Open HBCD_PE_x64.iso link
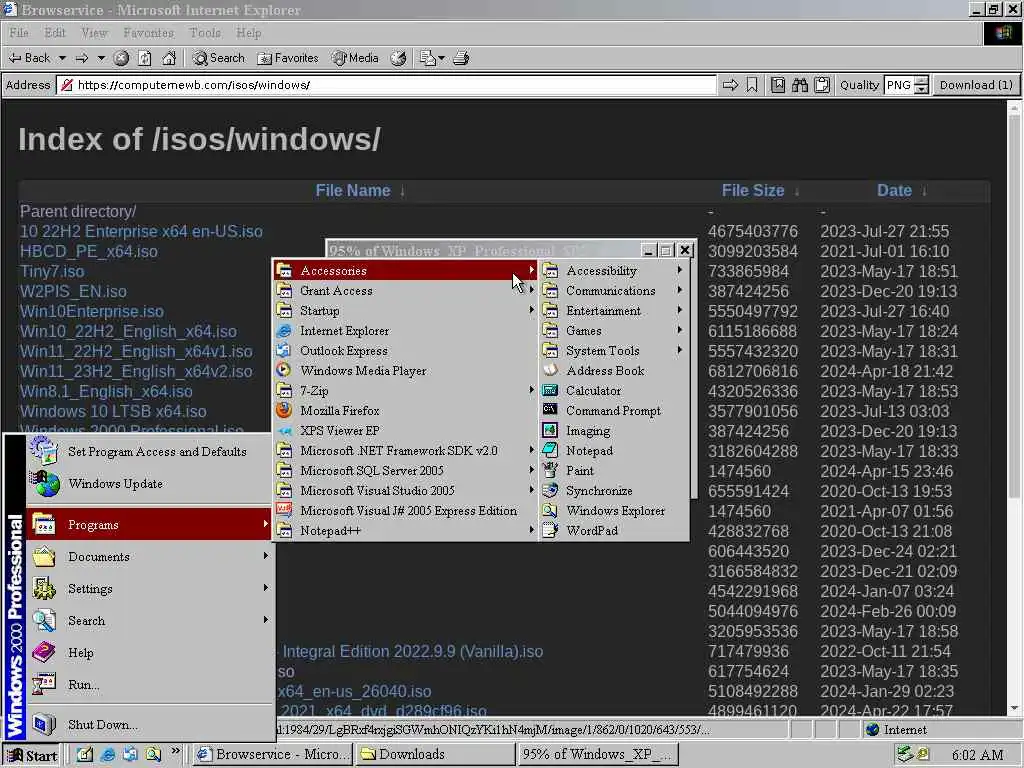Screen dimensions: 1024x768 (x=89, y=251)
